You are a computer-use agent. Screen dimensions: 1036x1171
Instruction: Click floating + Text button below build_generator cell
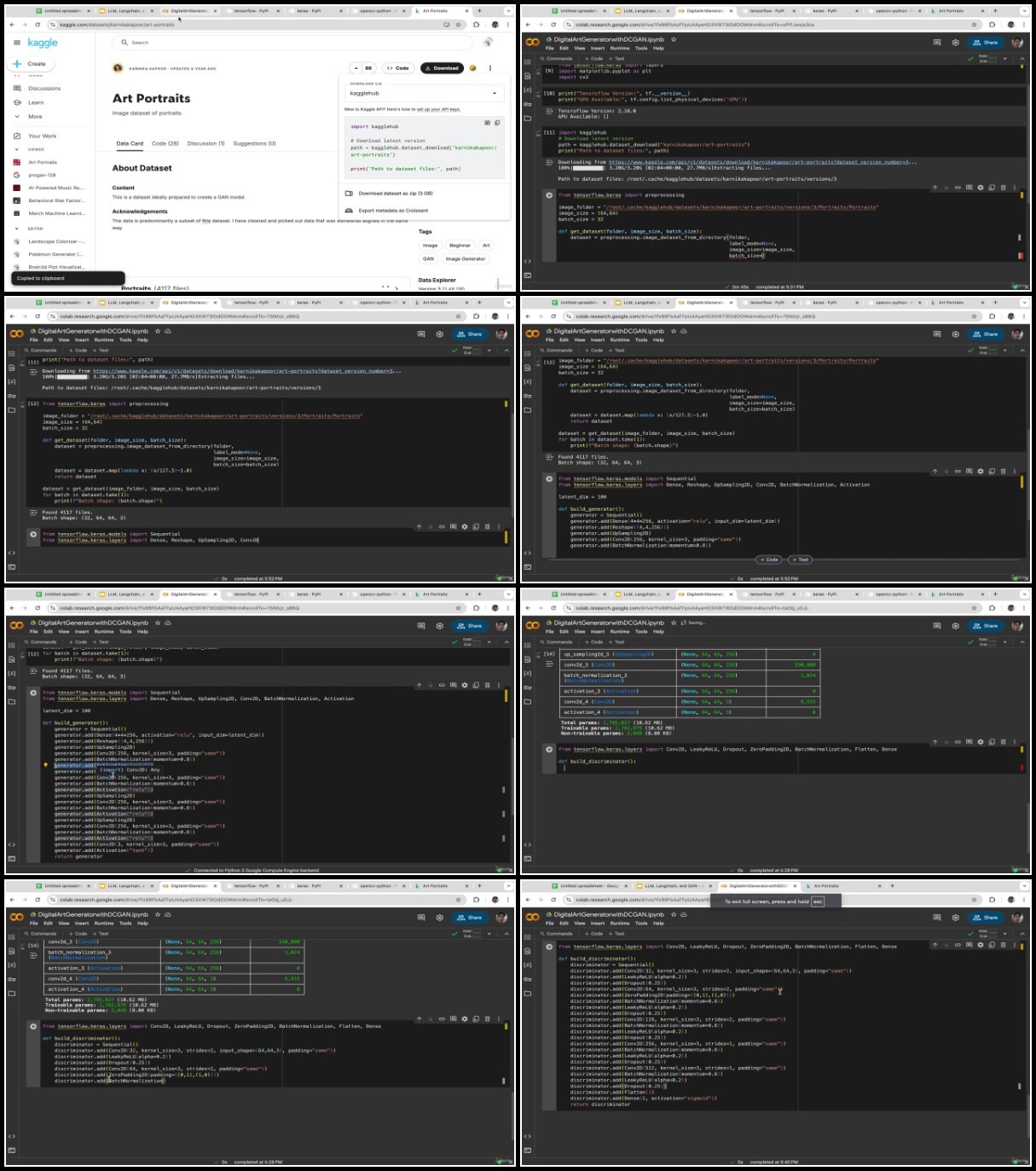coord(800,559)
